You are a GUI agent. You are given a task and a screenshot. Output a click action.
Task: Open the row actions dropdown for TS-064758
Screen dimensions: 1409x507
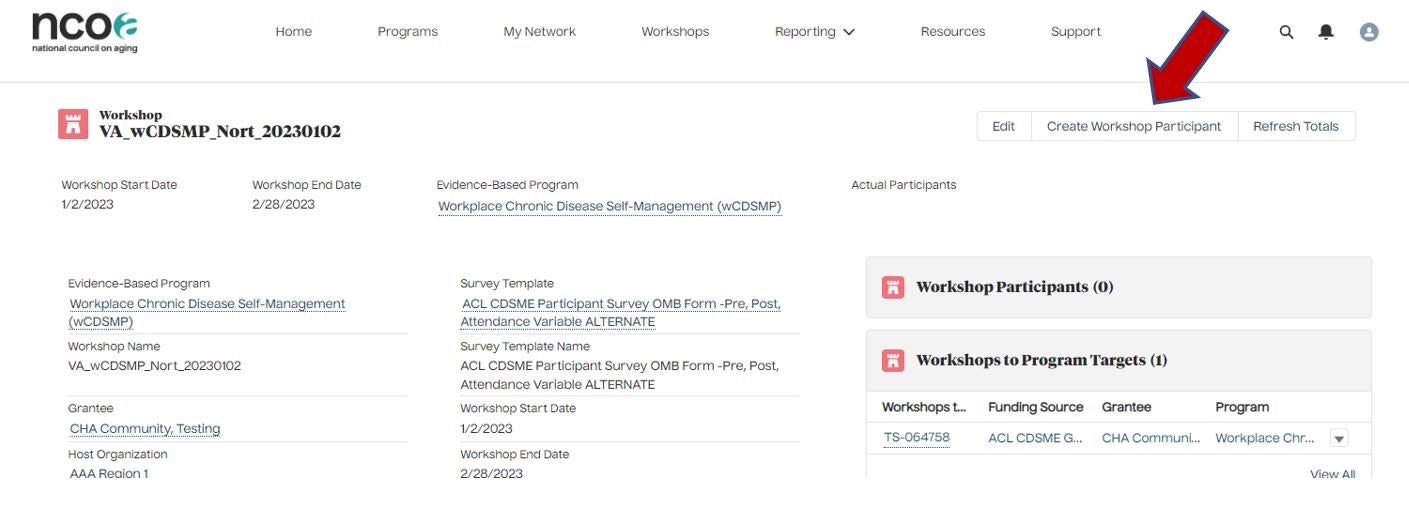coord(1339,438)
